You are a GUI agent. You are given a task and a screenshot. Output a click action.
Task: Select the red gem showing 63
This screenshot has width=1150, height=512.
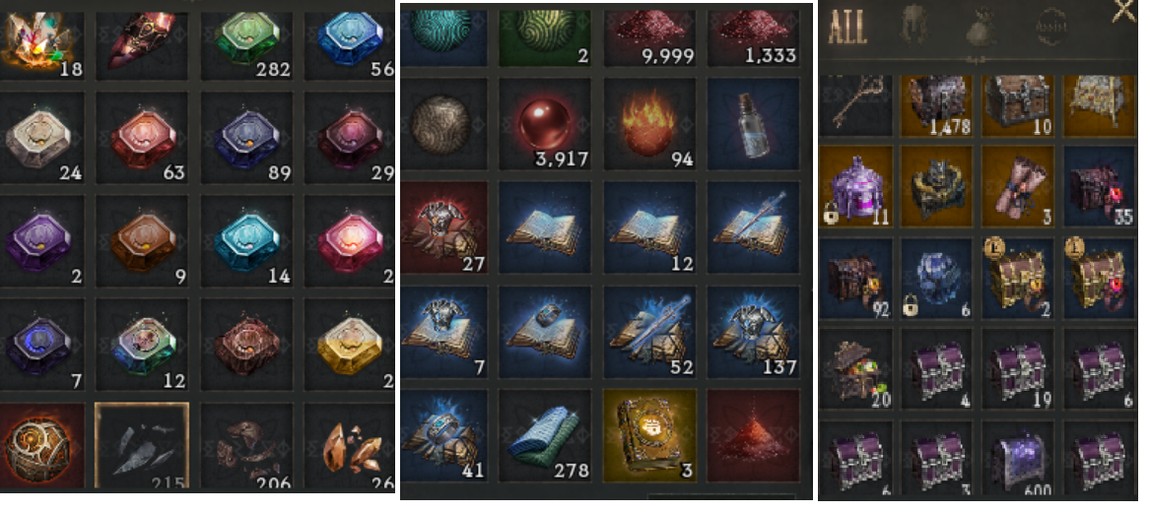(142, 137)
